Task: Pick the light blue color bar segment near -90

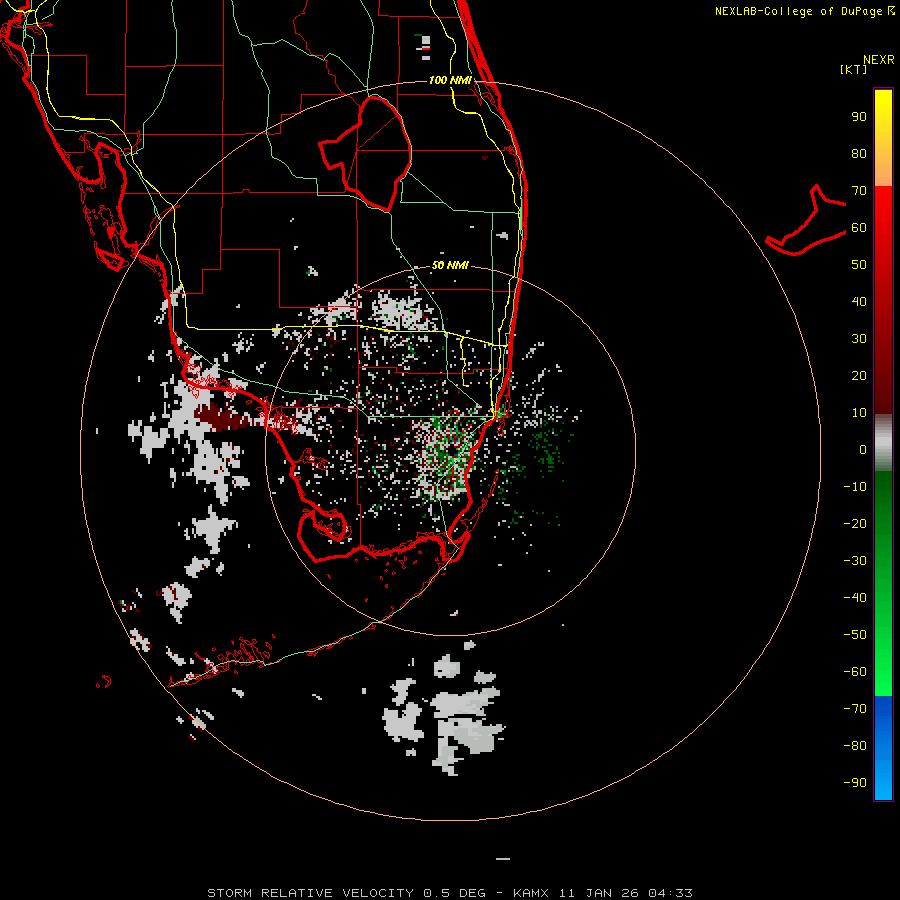Action: [883, 781]
